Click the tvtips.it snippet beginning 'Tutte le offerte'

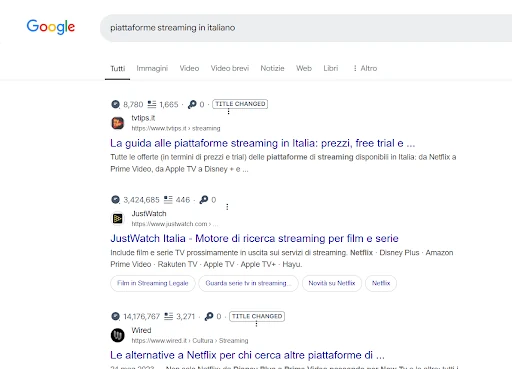283,163
